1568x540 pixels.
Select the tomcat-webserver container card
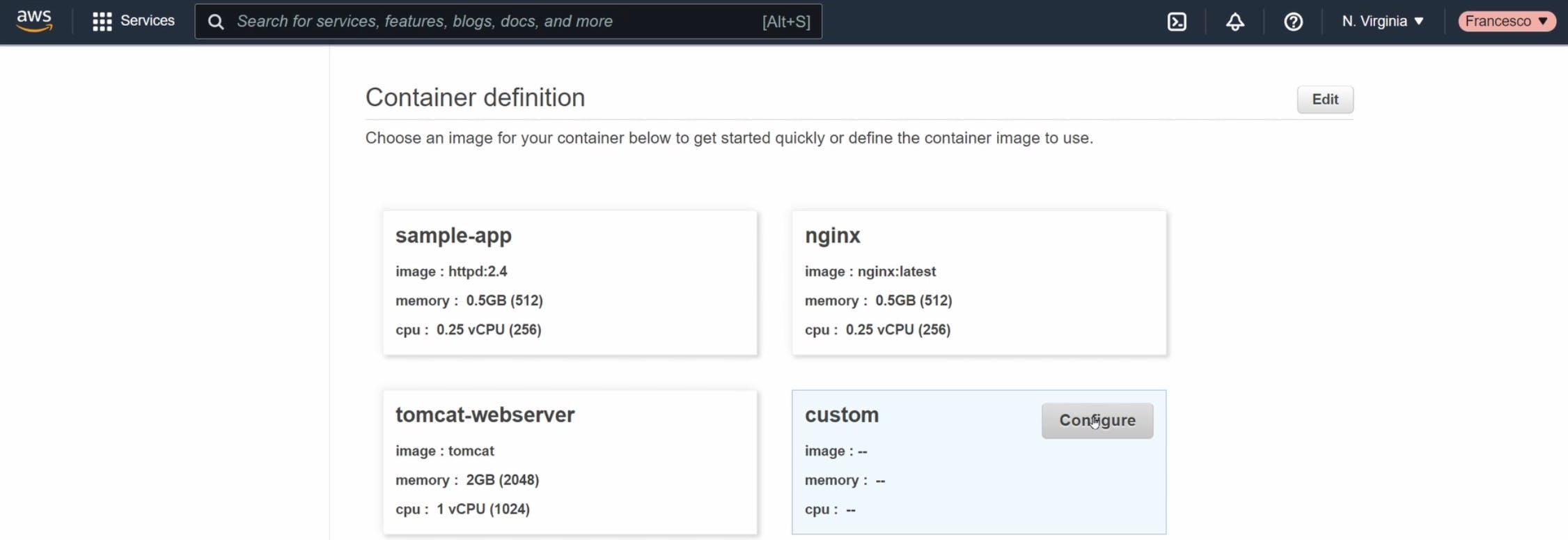pyautogui.click(x=570, y=463)
